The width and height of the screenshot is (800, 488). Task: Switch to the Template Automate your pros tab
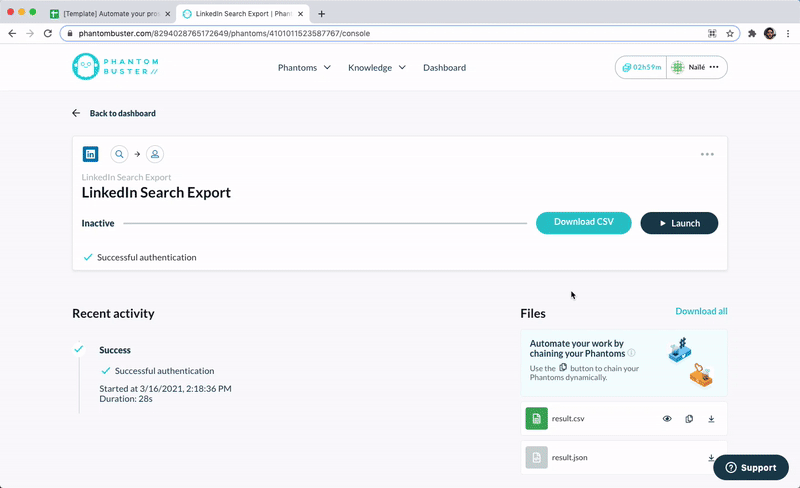coord(110,14)
